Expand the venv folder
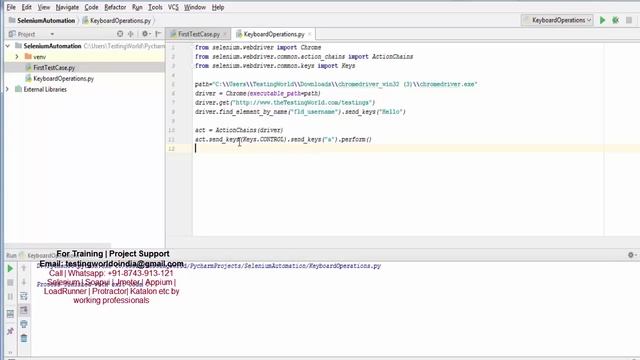The height and width of the screenshot is (360, 640). 17,57
